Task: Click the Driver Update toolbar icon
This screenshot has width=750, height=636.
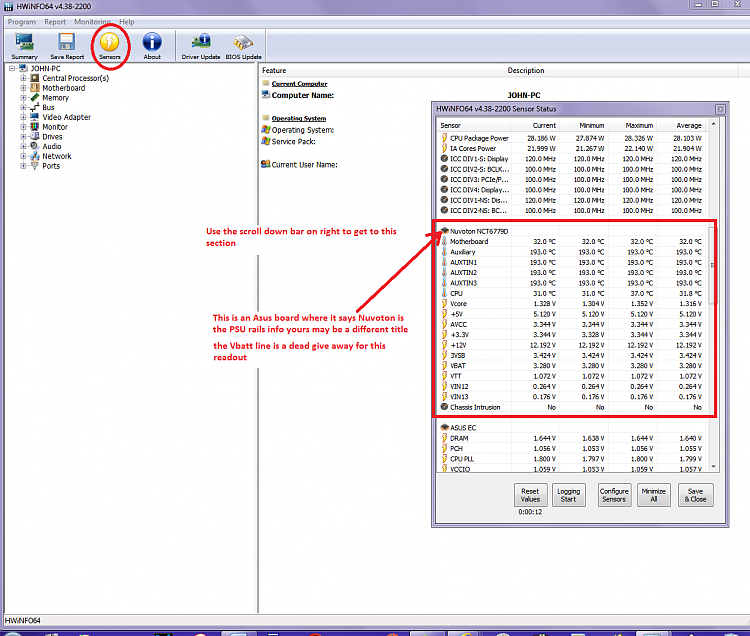Action: point(201,42)
